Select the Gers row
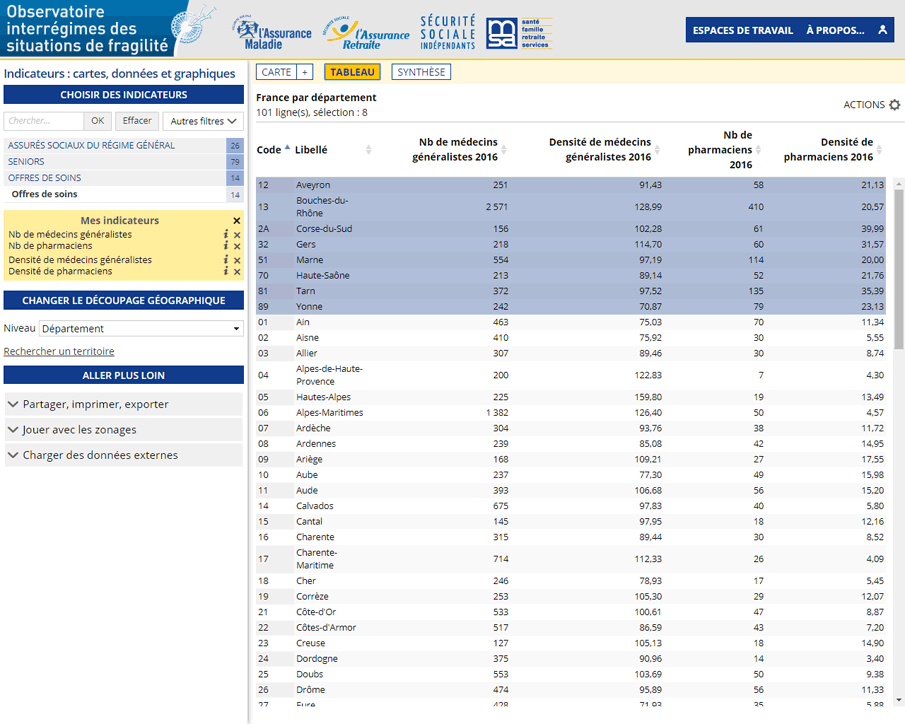 click(571, 244)
